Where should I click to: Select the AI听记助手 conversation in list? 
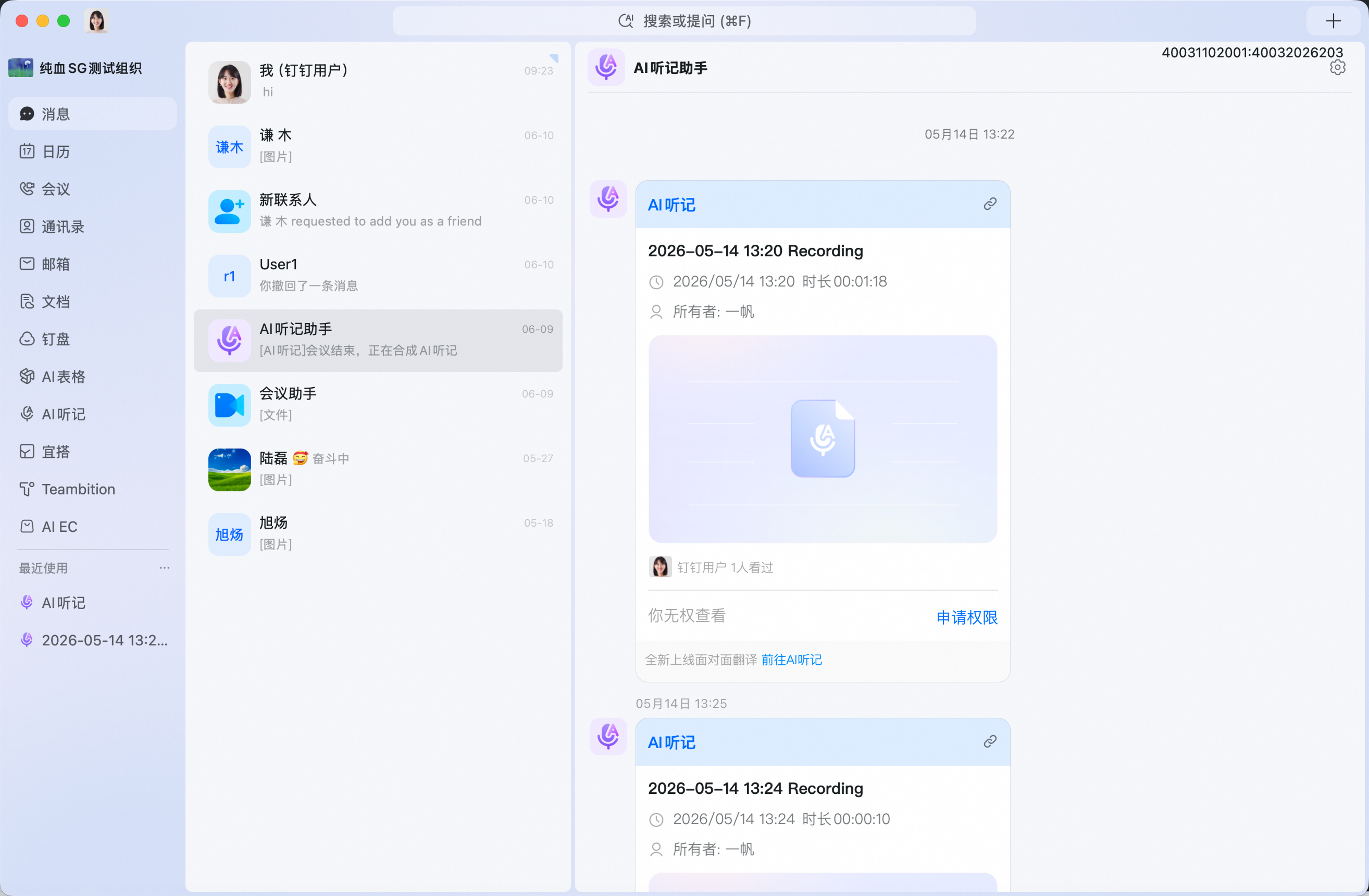pyautogui.click(x=378, y=340)
